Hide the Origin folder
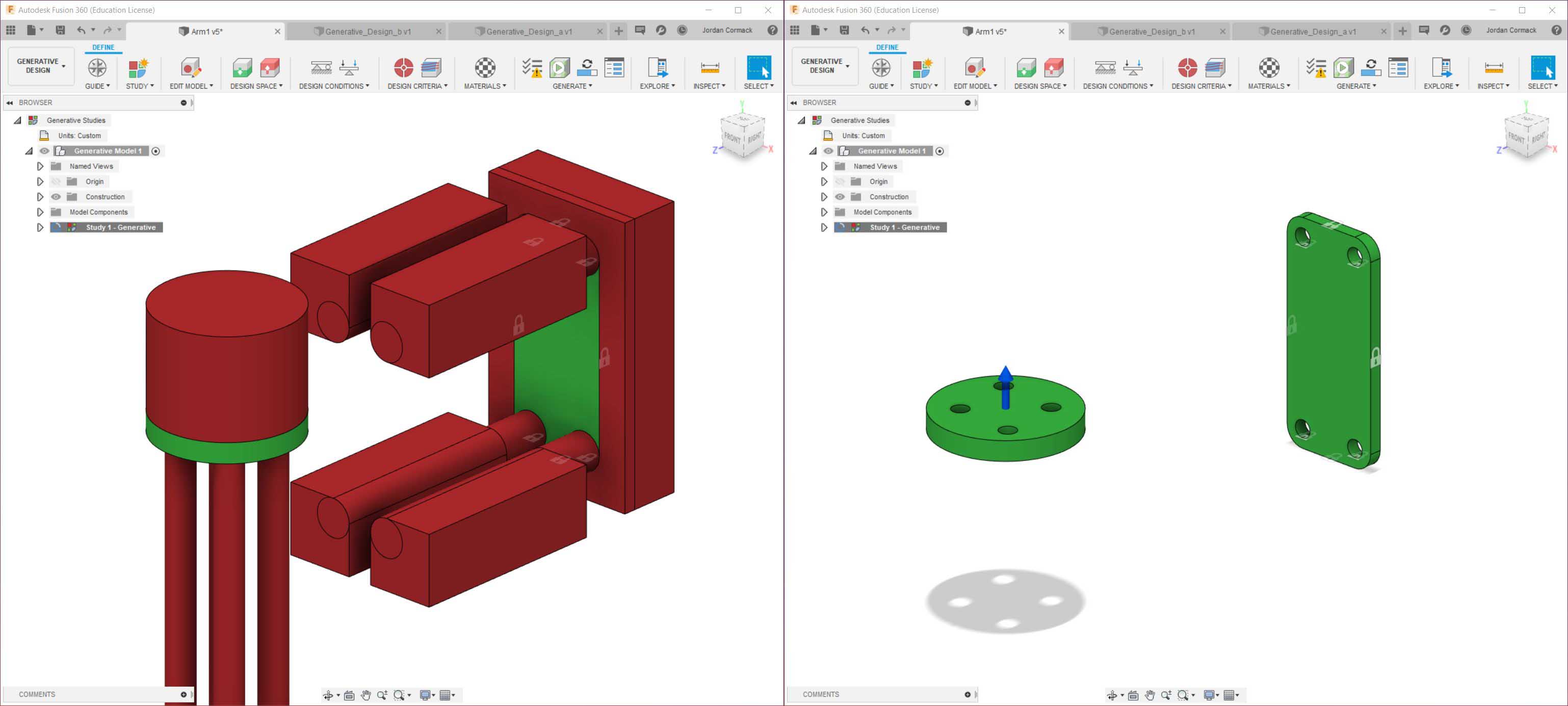This screenshot has height=706, width=1568. coord(56,181)
